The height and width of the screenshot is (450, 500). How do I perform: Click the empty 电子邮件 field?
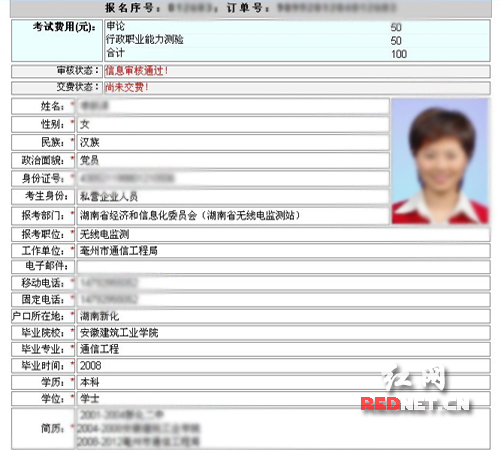[x=284, y=267]
